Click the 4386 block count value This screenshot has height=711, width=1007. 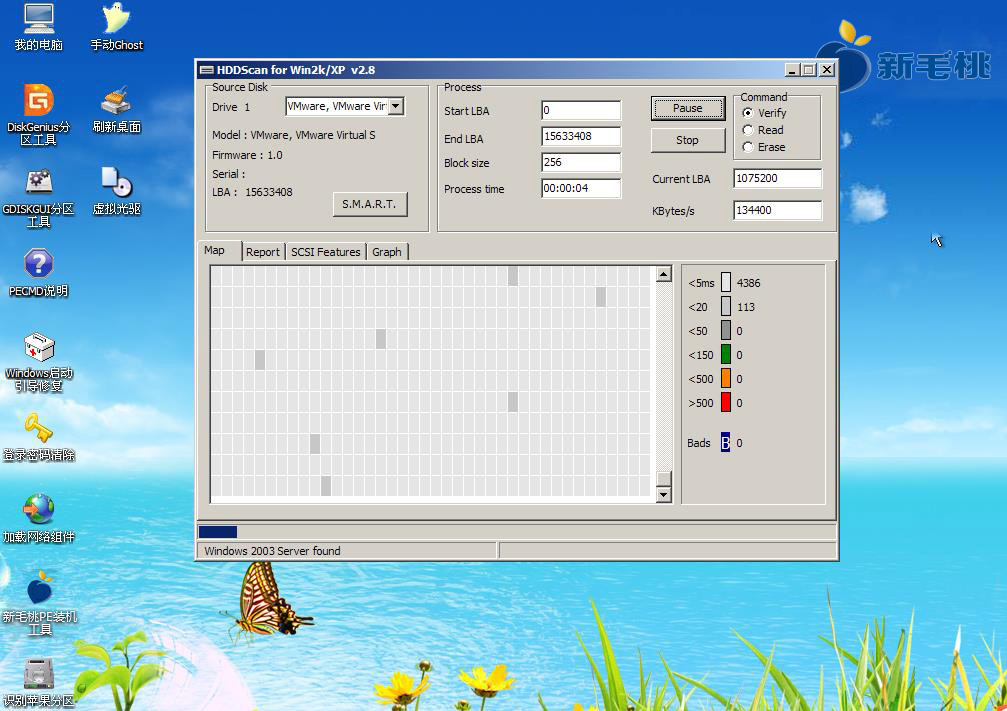[749, 283]
